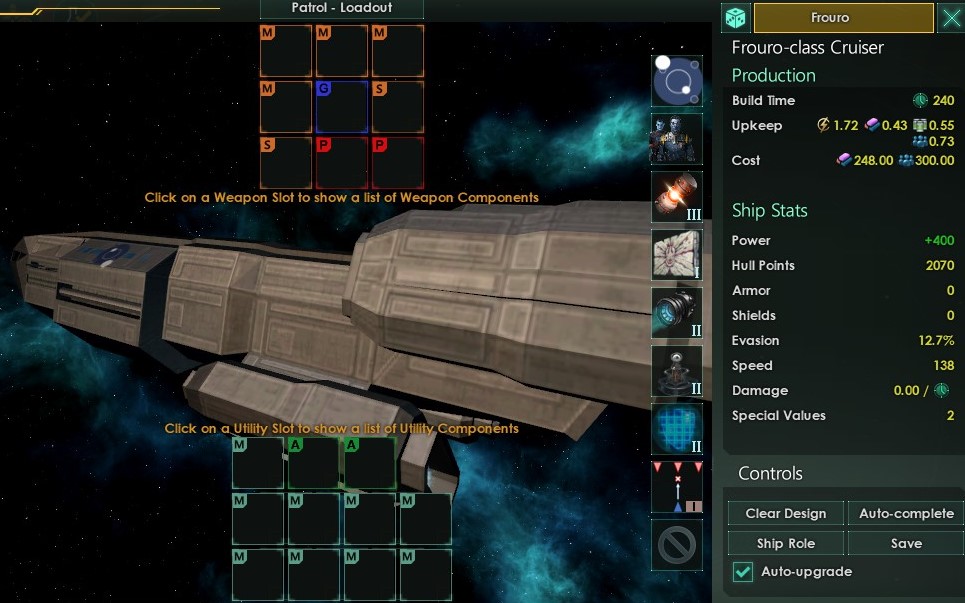Image resolution: width=965 pixels, height=603 pixels.
Task: Click the Auto-complete button
Action: tap(907, 513)
